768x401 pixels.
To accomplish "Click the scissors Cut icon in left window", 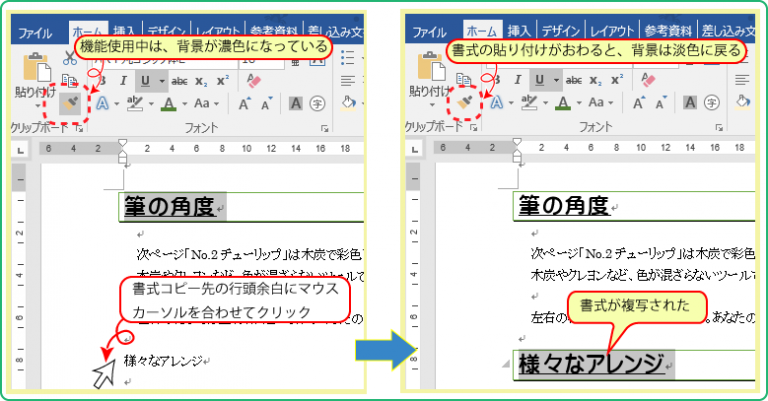I will click(x=70, y=59).
